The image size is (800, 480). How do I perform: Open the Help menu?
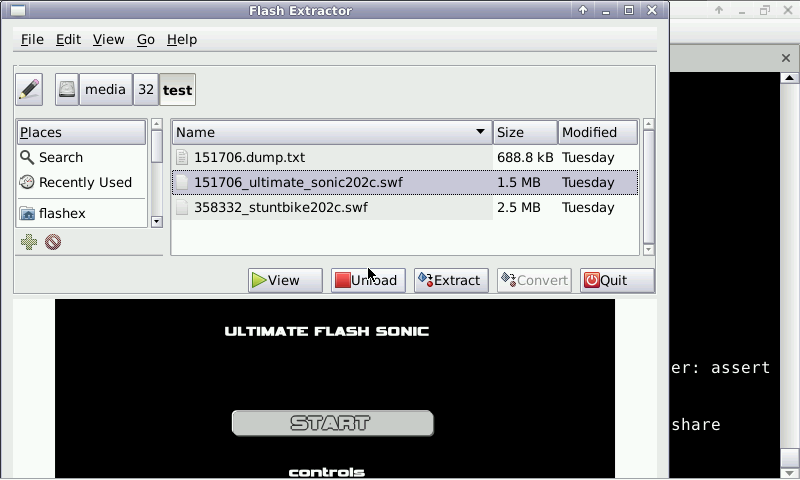tap(181, 39)
